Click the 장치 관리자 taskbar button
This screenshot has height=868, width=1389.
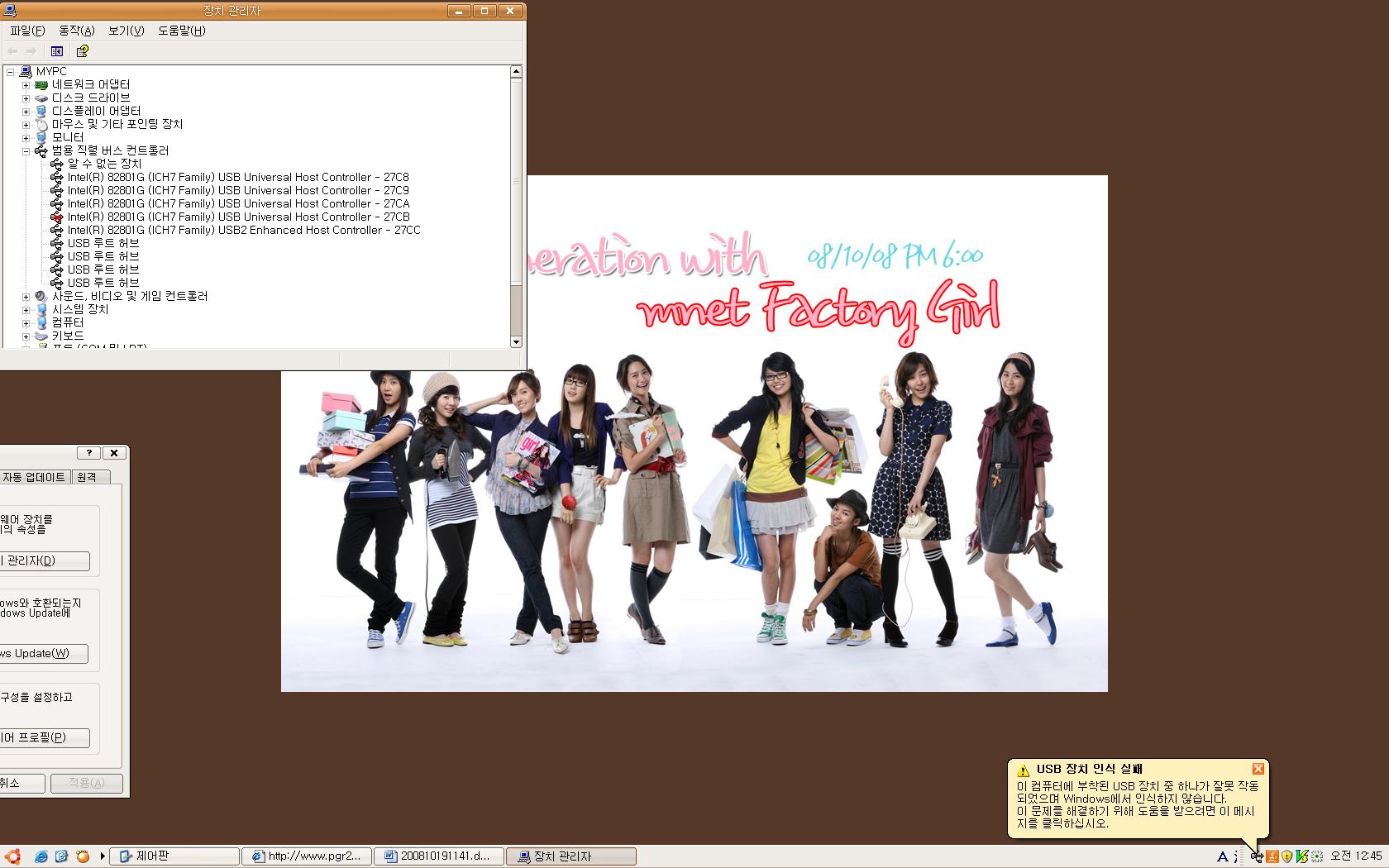570,856
